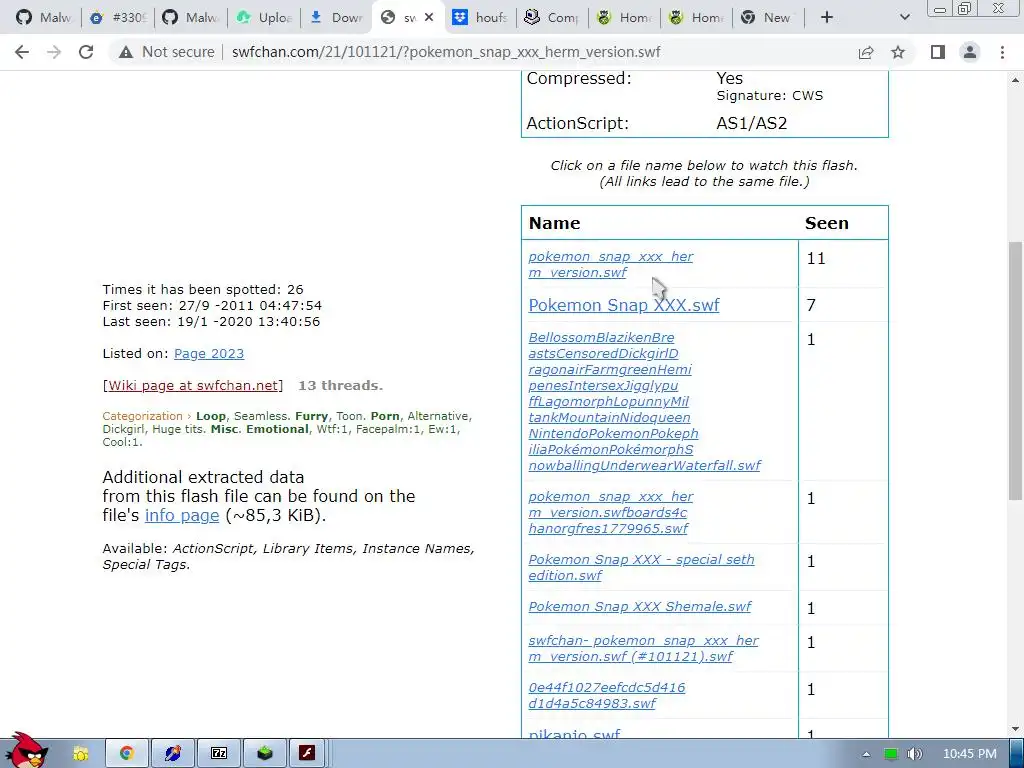The height and width of the screenshot is (768, 1024).
Task: Expand the tab search dropdown chevron
Action: click(x=904, y=18)
